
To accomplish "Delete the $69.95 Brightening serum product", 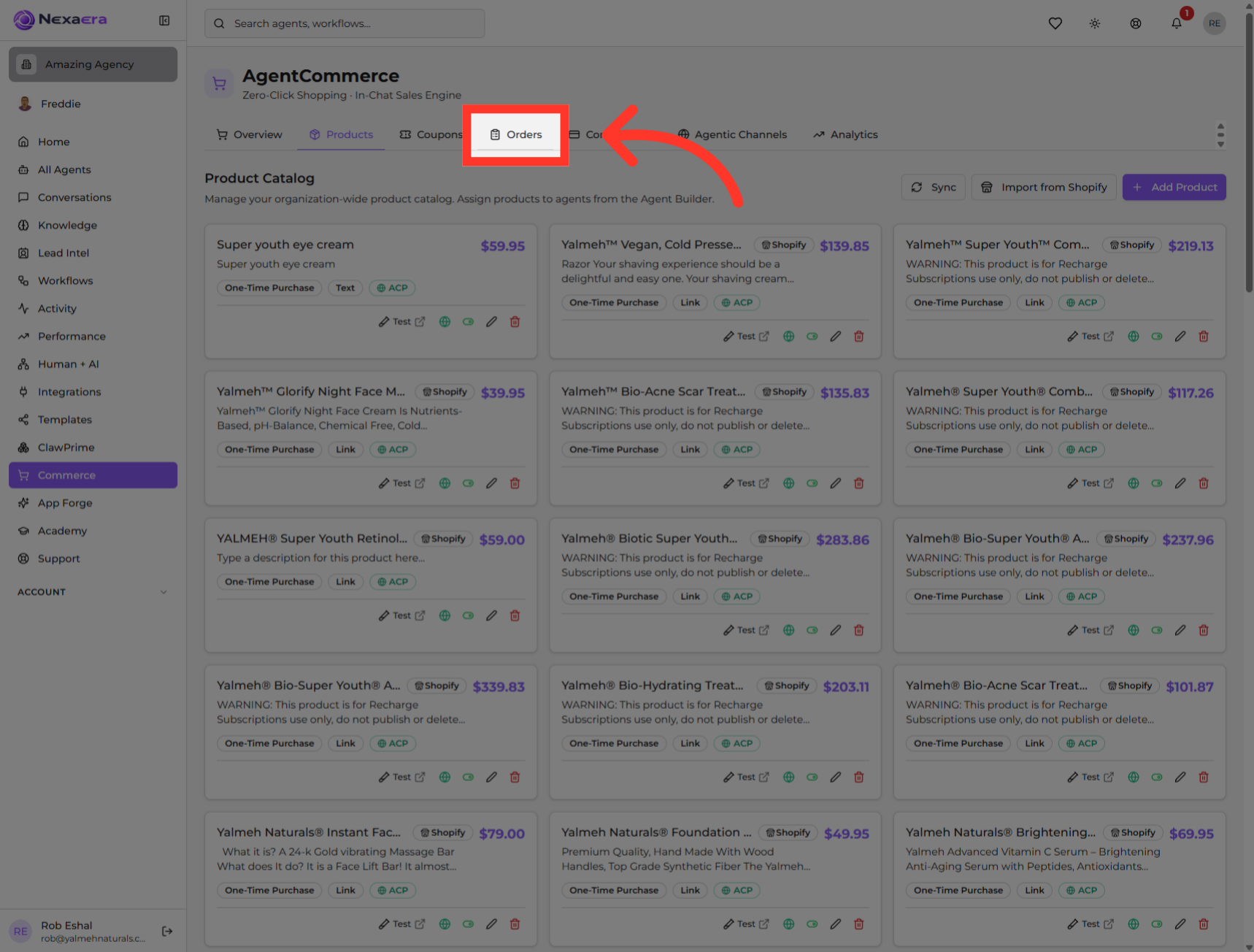I will [x=1203, y=924].
